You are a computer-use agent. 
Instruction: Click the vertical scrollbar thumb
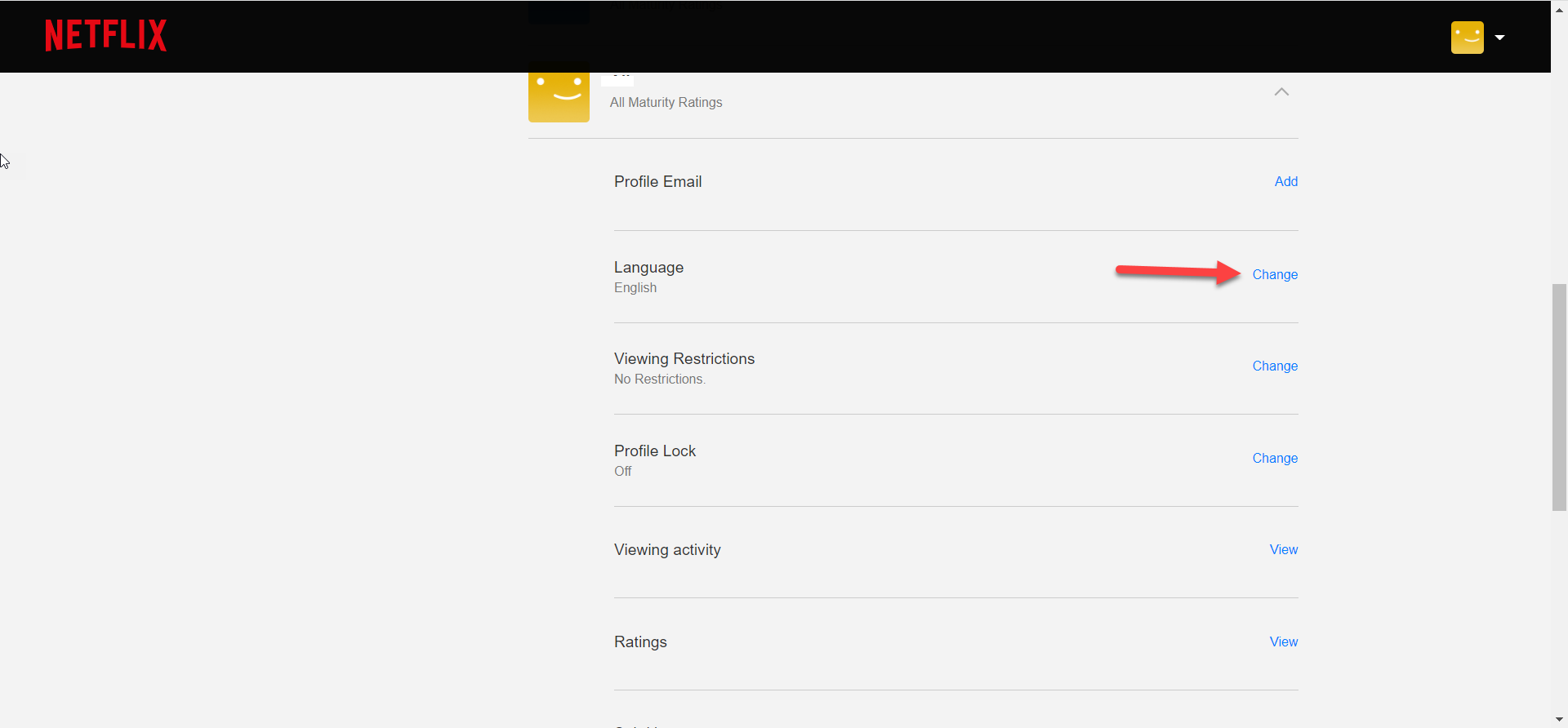click(x=1559, y=397)
